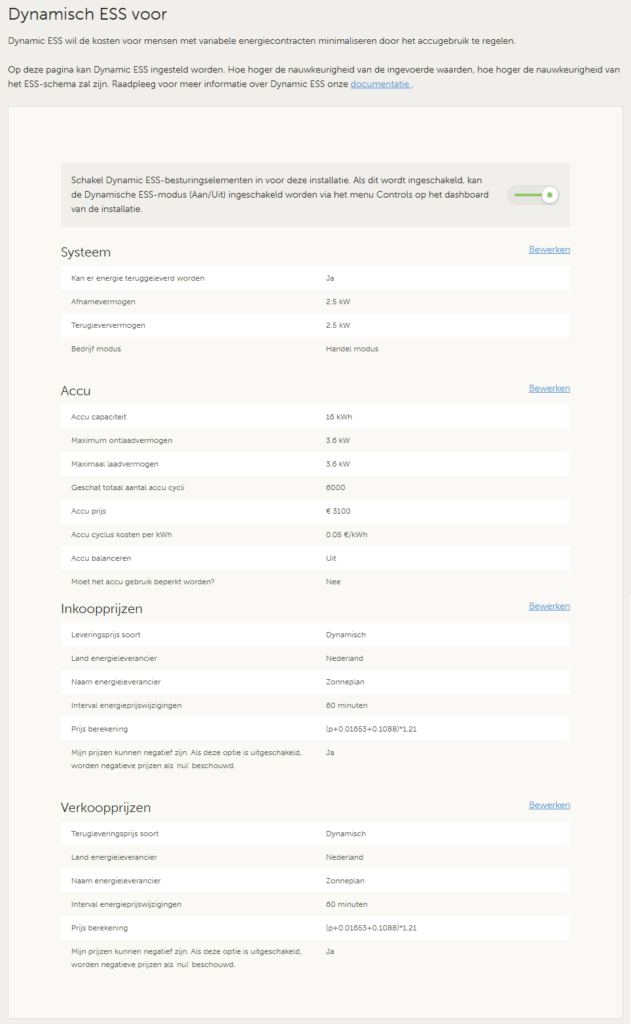631x1024 pixels.
Task: Click the Accu cyclus kosten per kWh row
Action: 315,534
